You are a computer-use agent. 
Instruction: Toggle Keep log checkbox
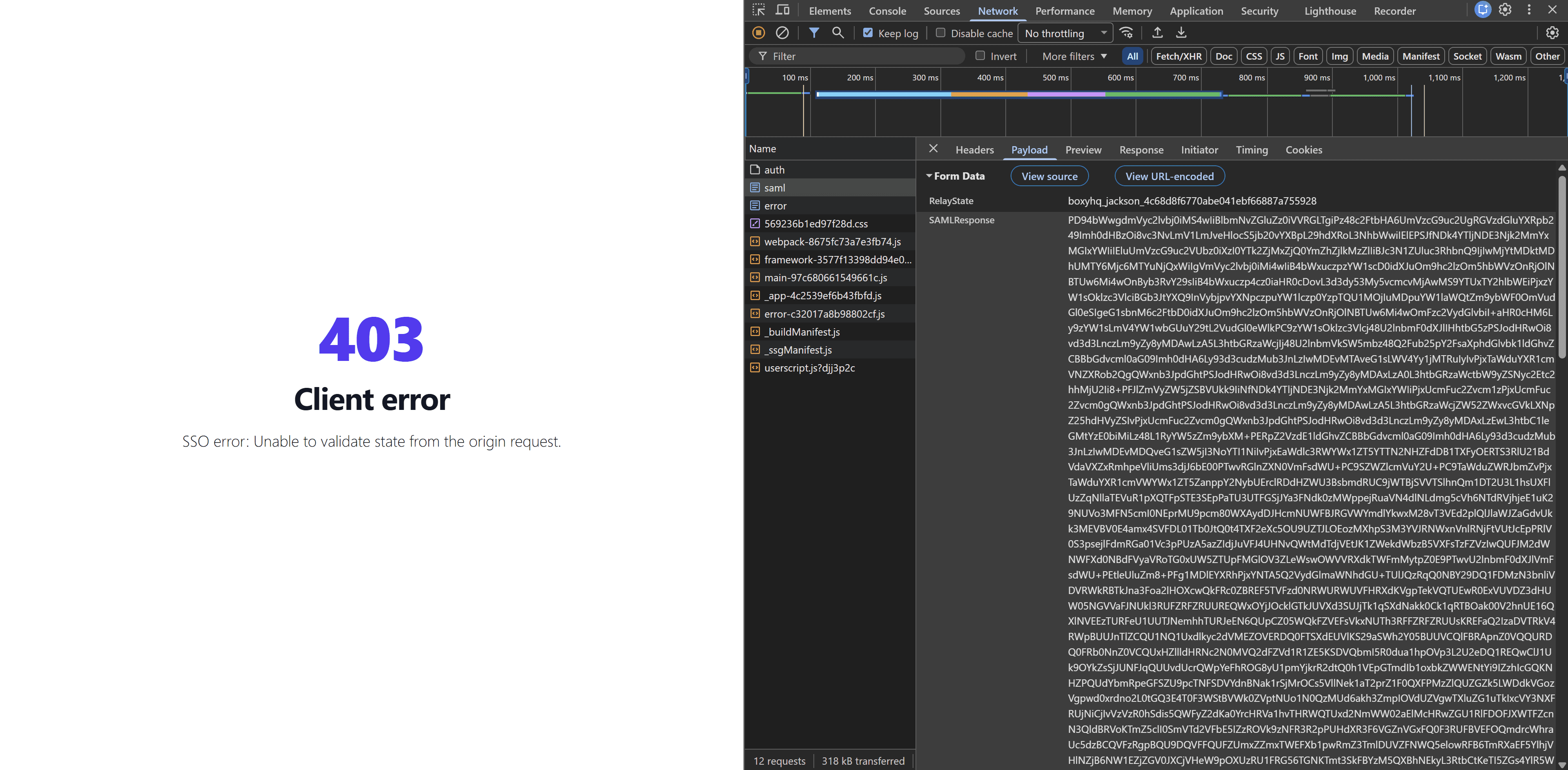[x=868, y=33]
